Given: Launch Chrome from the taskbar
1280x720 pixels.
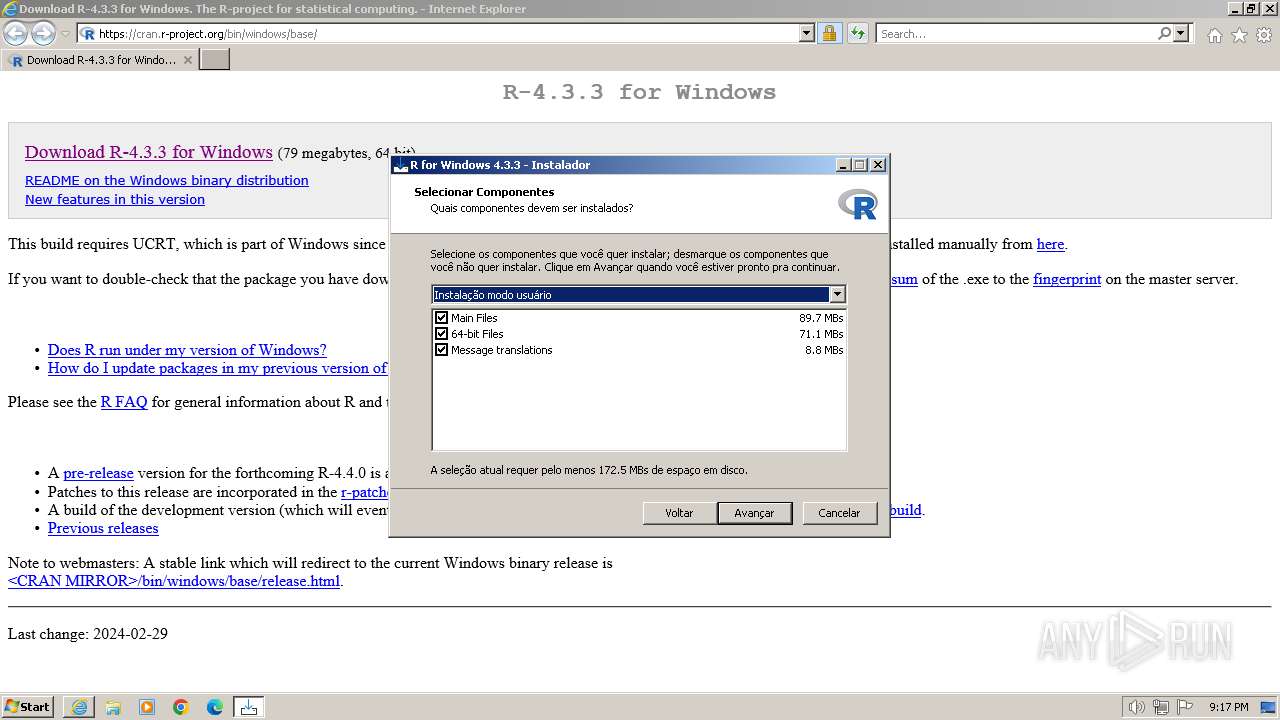Looking at the screenshot, I should pyautogui.click(x=181, y=707).
